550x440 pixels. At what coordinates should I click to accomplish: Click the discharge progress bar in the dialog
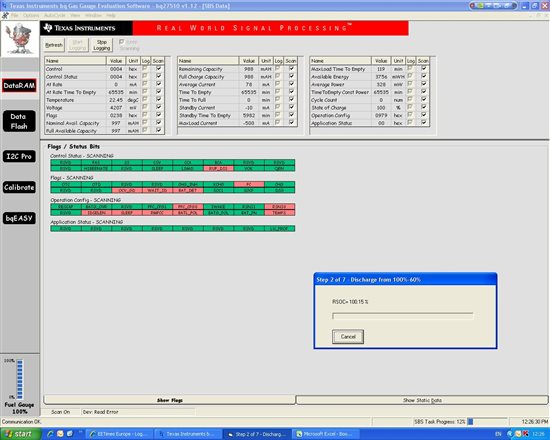pos(403,316)
